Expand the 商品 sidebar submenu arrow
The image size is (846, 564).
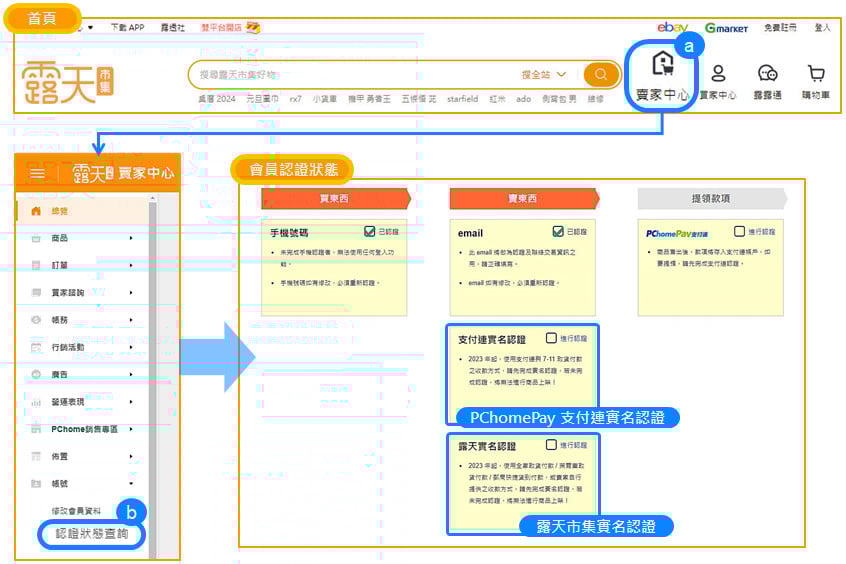click(131, 238)
